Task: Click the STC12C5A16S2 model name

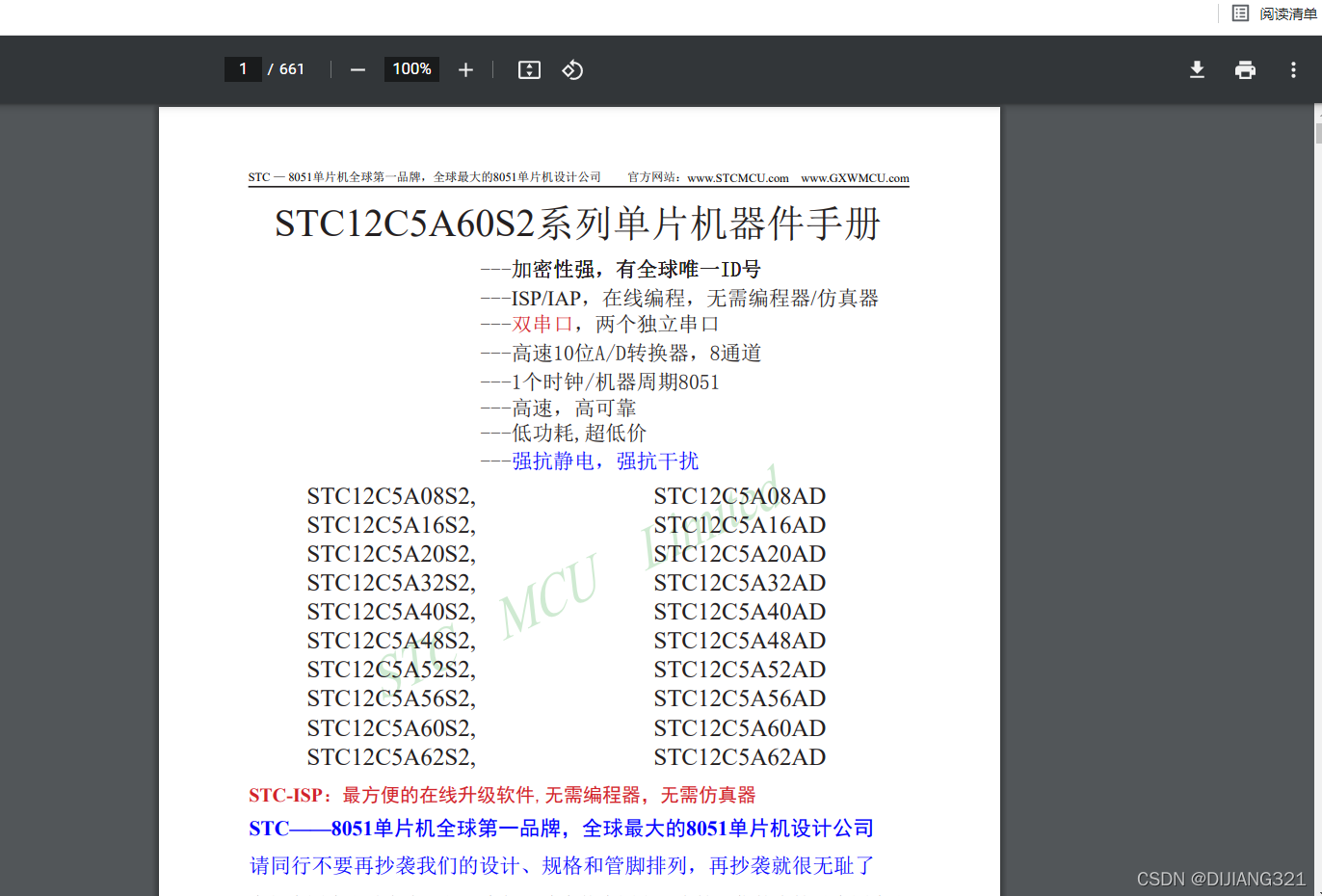Action: click(391, 525)
